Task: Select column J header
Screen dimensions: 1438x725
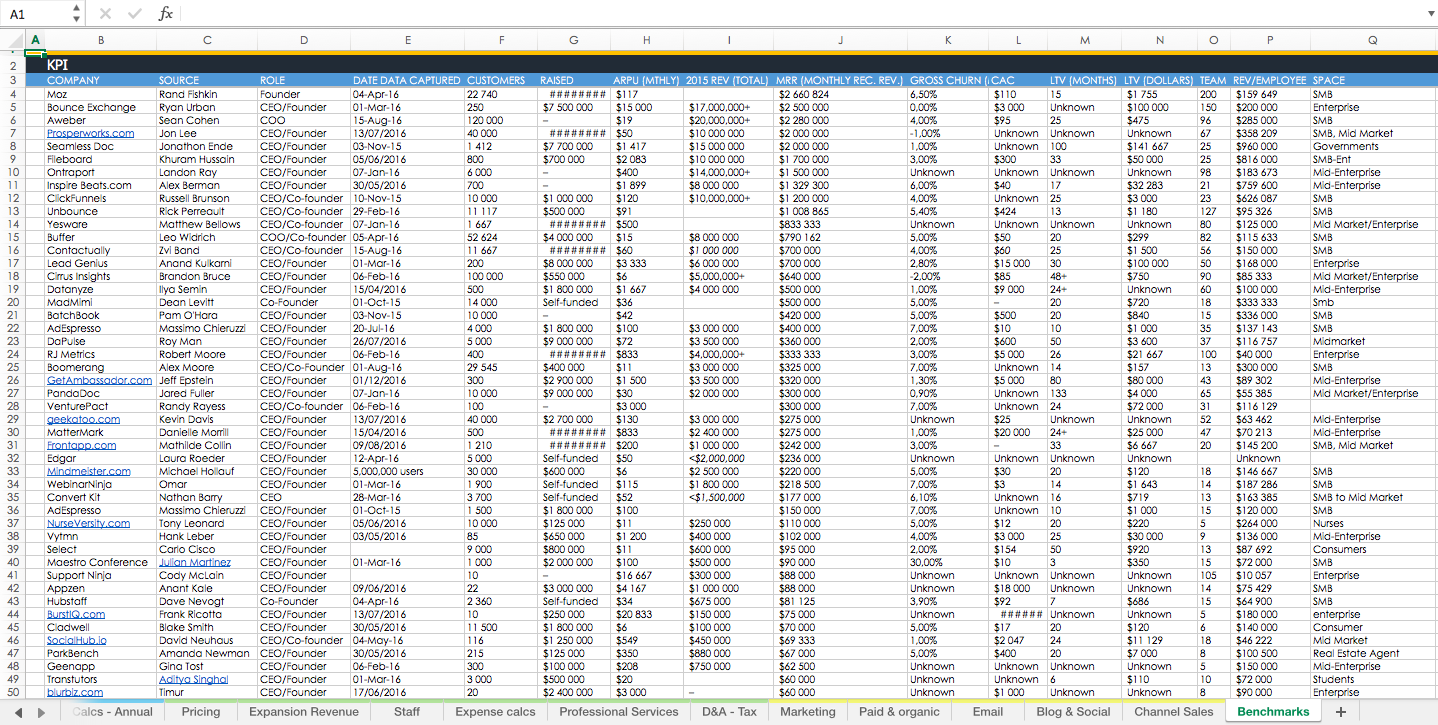Action: pyautogui.click(x=841, y=40)
